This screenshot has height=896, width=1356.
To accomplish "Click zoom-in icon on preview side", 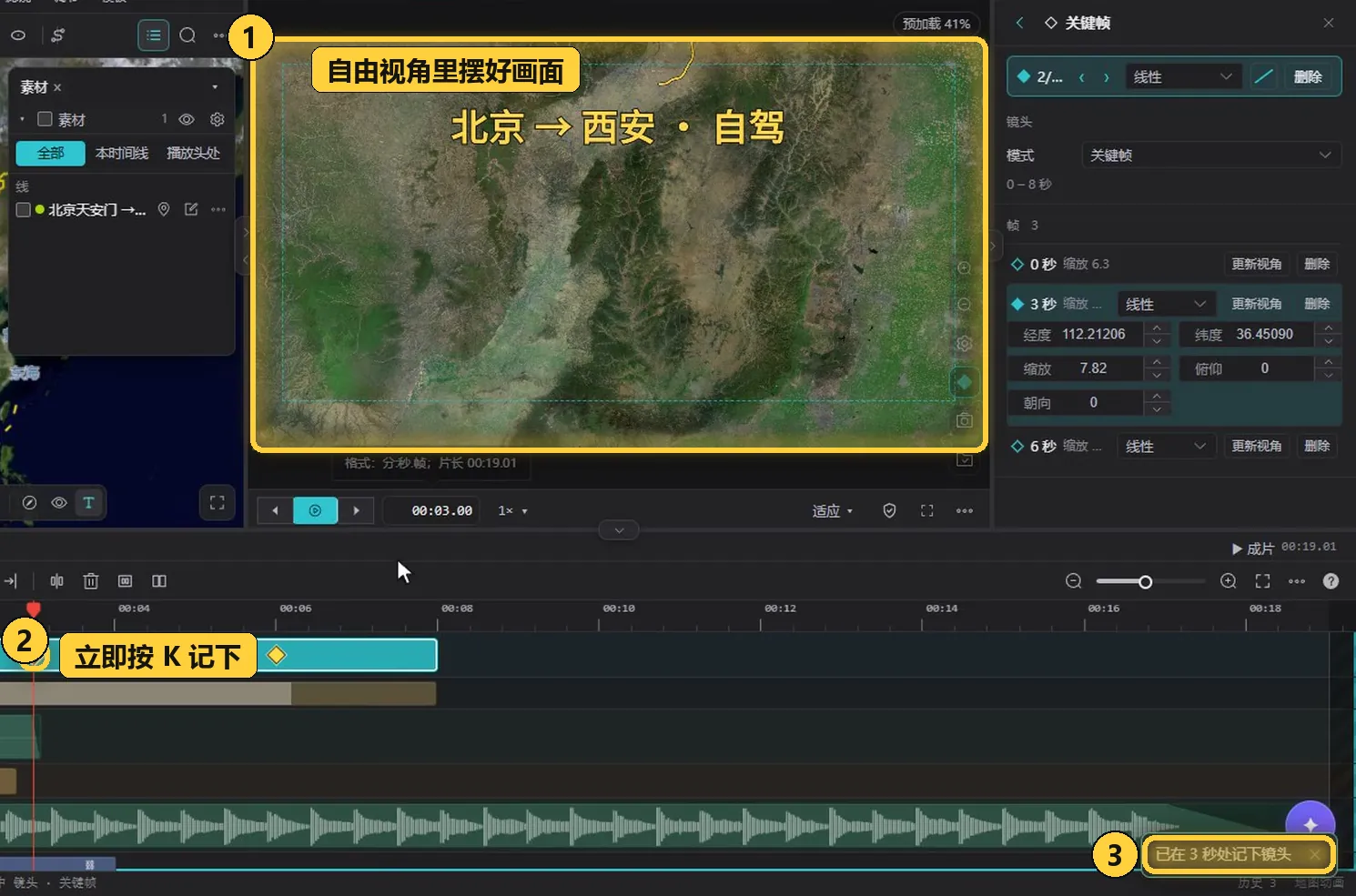I will pyautogui.click(x=964, y=268).
